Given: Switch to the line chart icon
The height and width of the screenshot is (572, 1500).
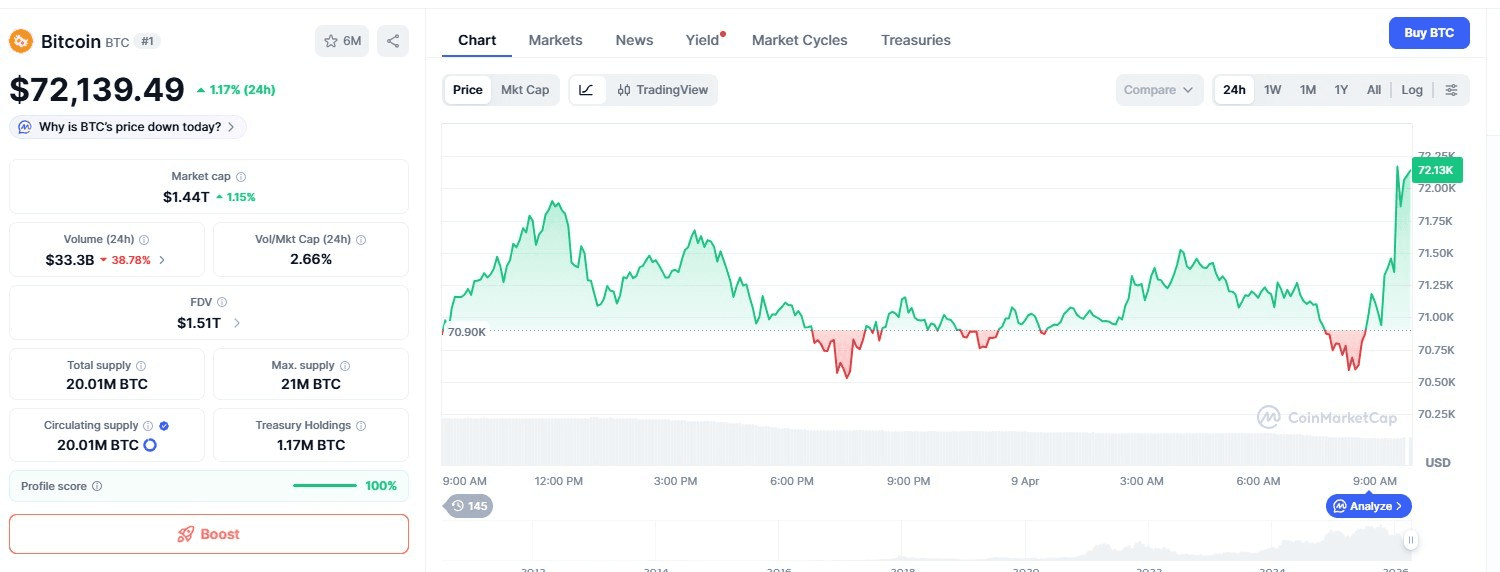Looking at the screenshot, I should (587, 90).
